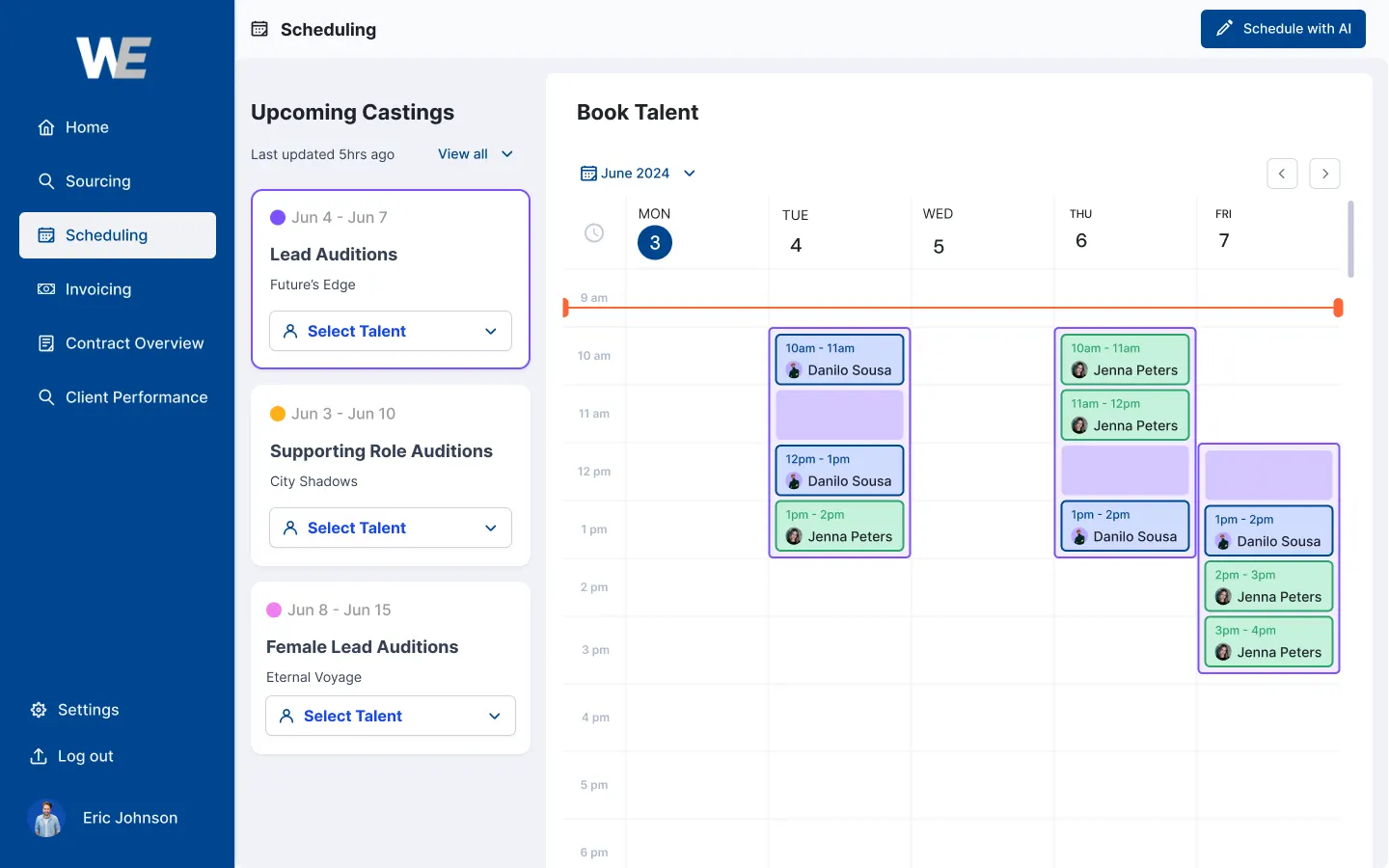Click the Sourcing magnifier icon
This screenshot has height=868, width=1389.
(46, 181)
